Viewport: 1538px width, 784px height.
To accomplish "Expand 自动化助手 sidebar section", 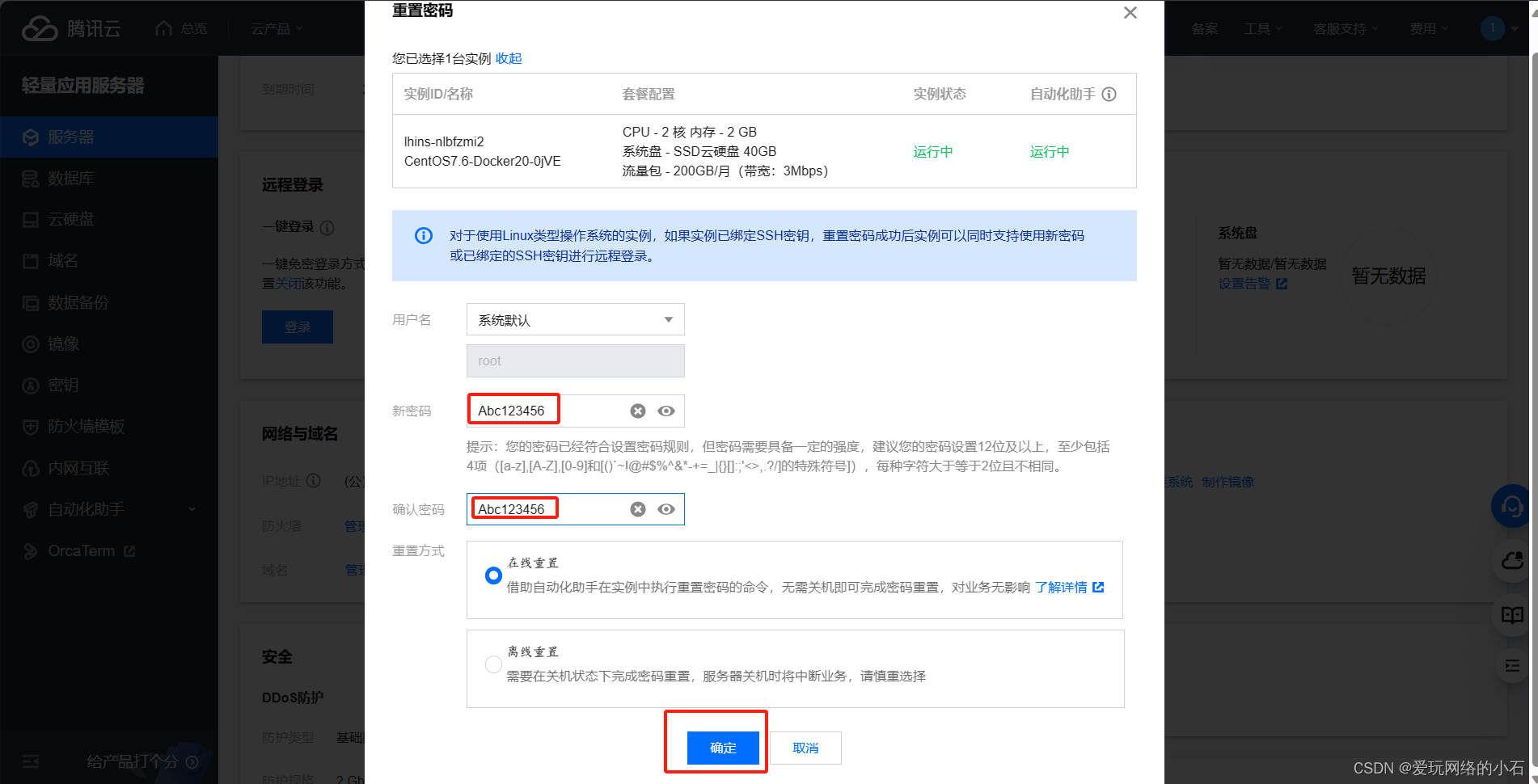I will 109,509.
